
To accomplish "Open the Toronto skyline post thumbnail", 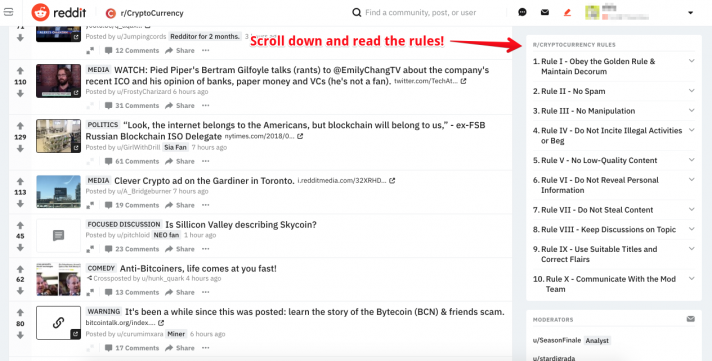I will click(x=59, y=192).
